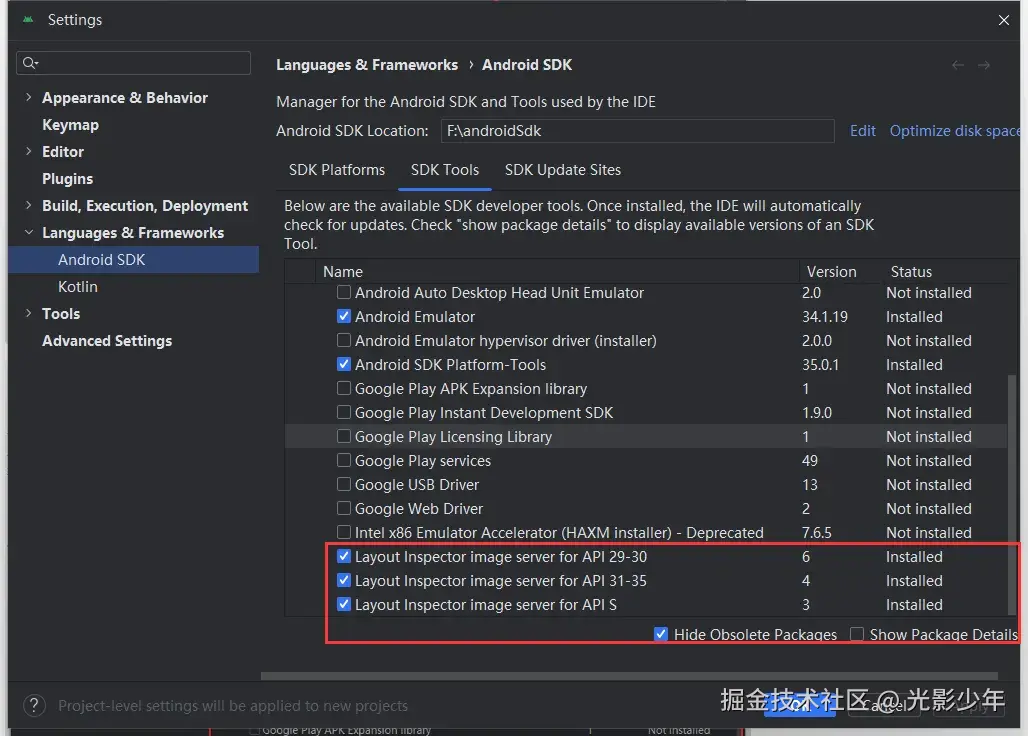Expand Appearance & Behavior section
Viewport: 1028px width, 736px height.
pyautogui.click(x=28, y=97)
